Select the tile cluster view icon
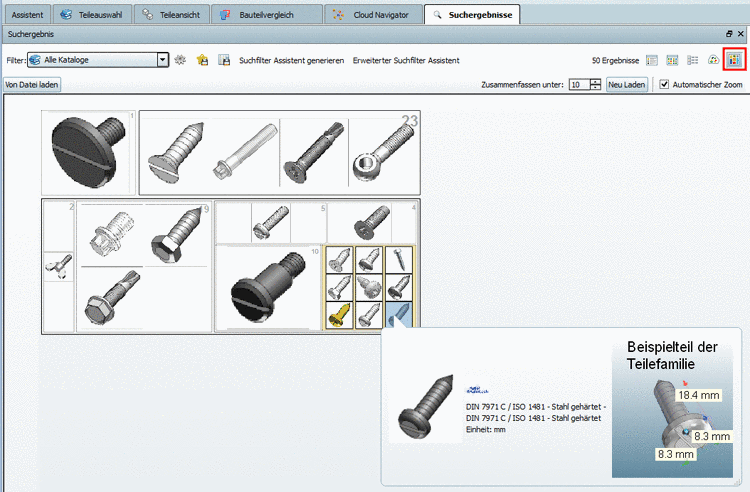The width and height of the screenshot is (750, 492). point(734,60)
